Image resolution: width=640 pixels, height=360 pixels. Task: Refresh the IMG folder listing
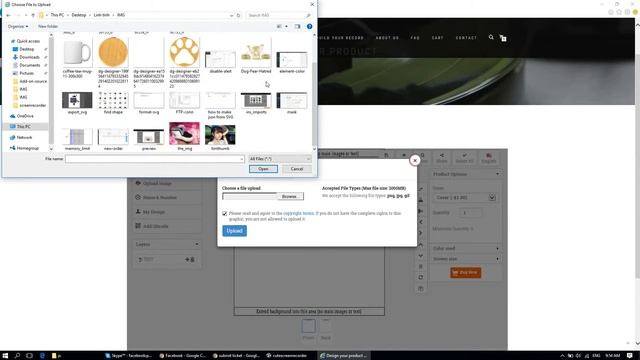tap(238, 15)
